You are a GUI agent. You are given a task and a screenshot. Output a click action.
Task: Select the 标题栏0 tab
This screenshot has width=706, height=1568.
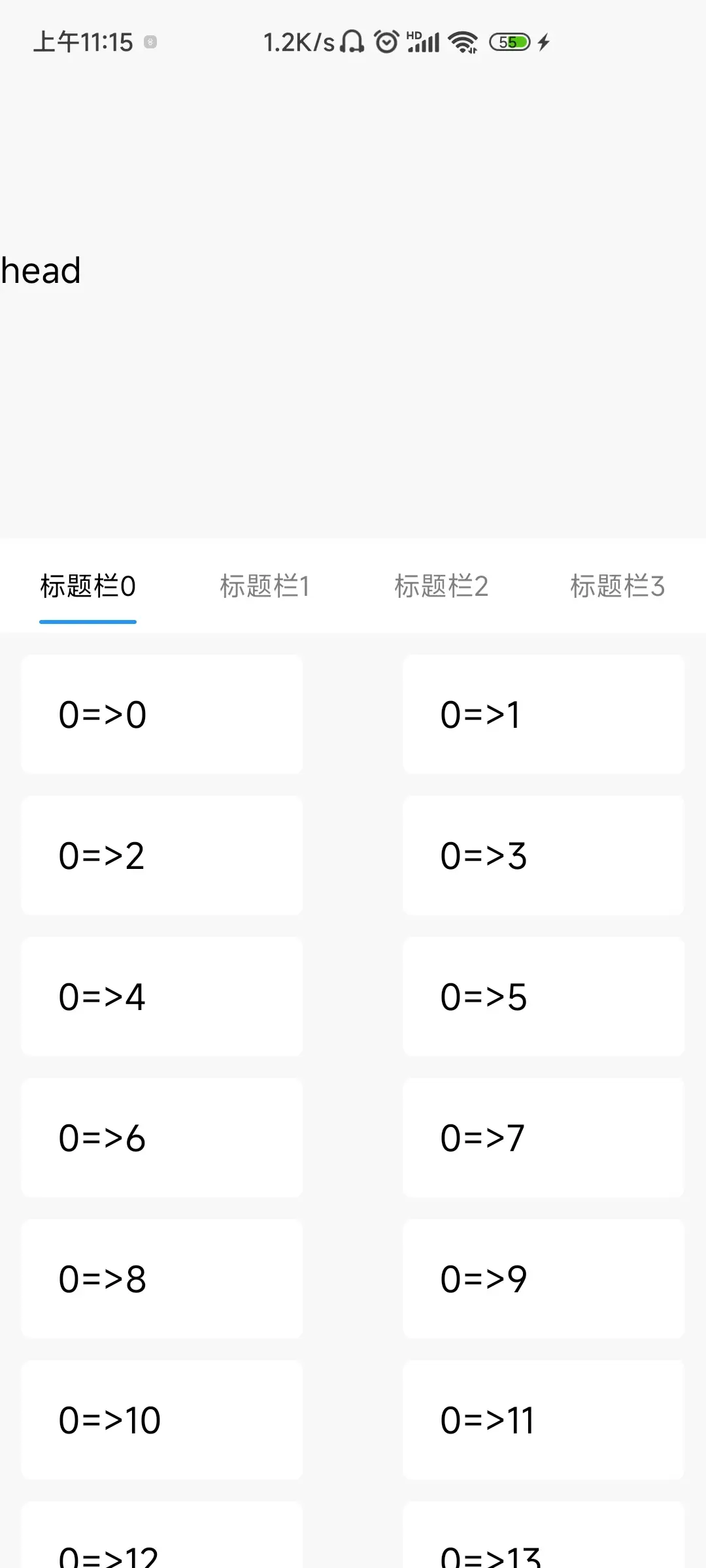point(88,586)
